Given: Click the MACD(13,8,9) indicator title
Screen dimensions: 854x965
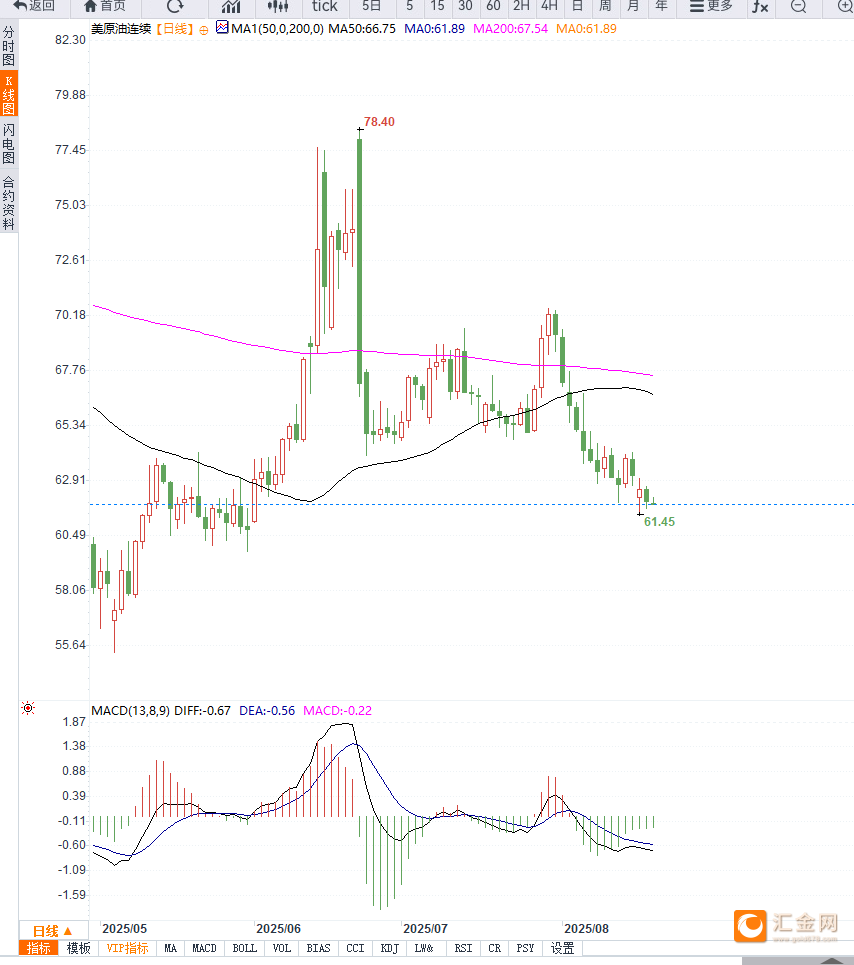Looking at the screenshot, I should pos(130,711).
